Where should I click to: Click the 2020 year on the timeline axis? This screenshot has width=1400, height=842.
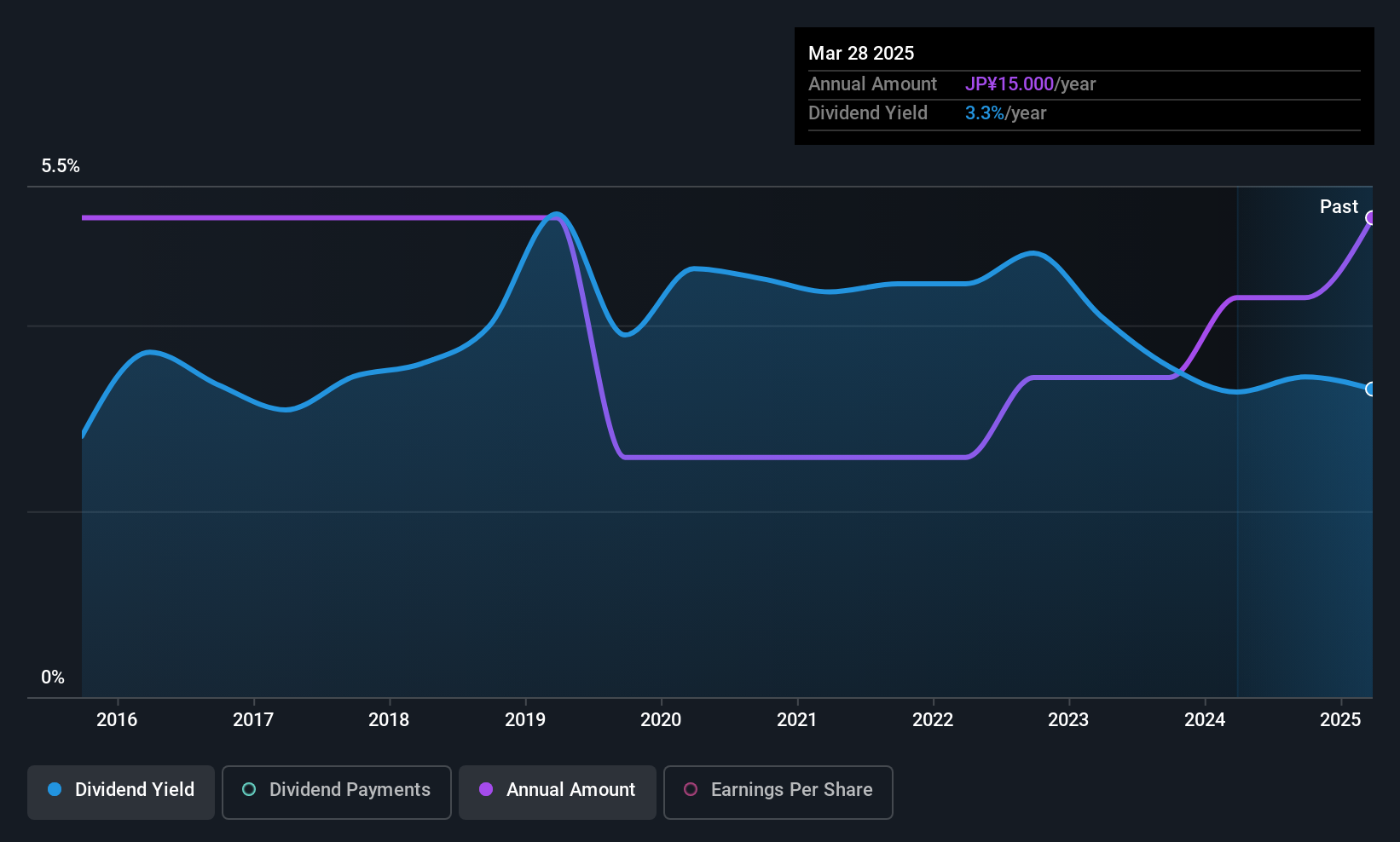[661, 720]
